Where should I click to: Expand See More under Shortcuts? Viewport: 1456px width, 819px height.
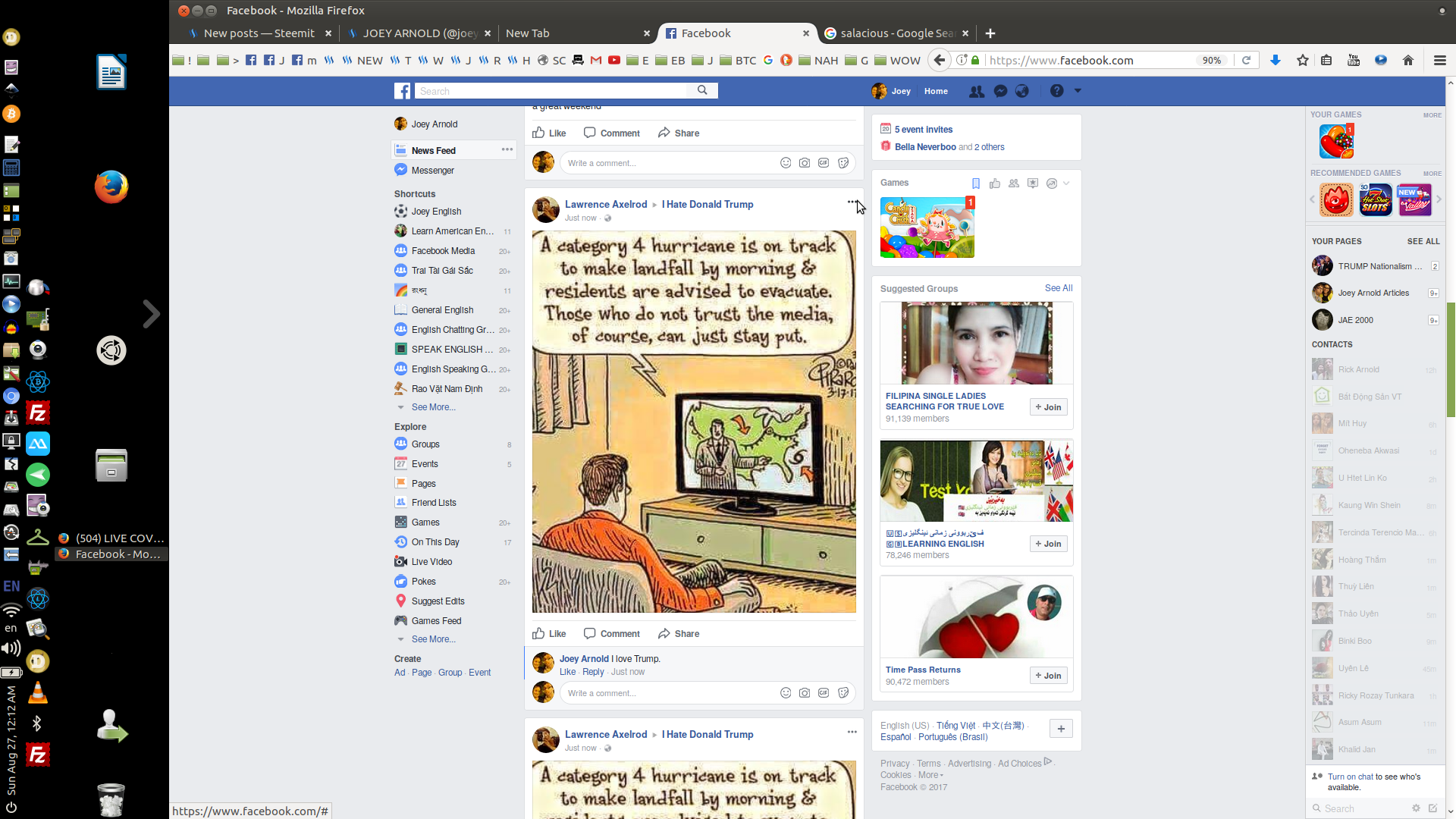(433, 407)
